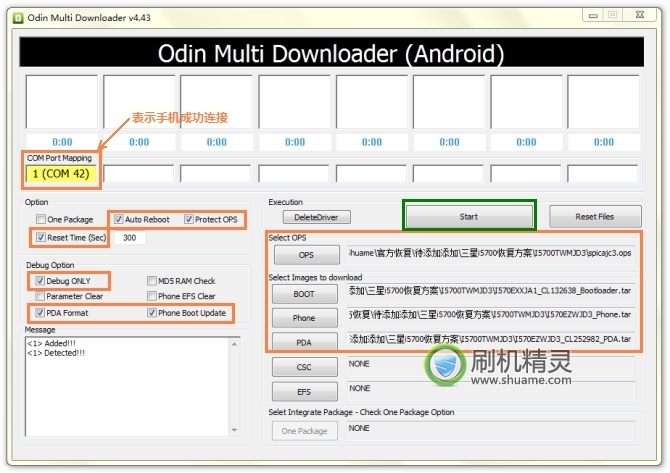This screenshot has height=473, width=670.
Task: Click the DeleteDriver button
Action: point(316,217)
